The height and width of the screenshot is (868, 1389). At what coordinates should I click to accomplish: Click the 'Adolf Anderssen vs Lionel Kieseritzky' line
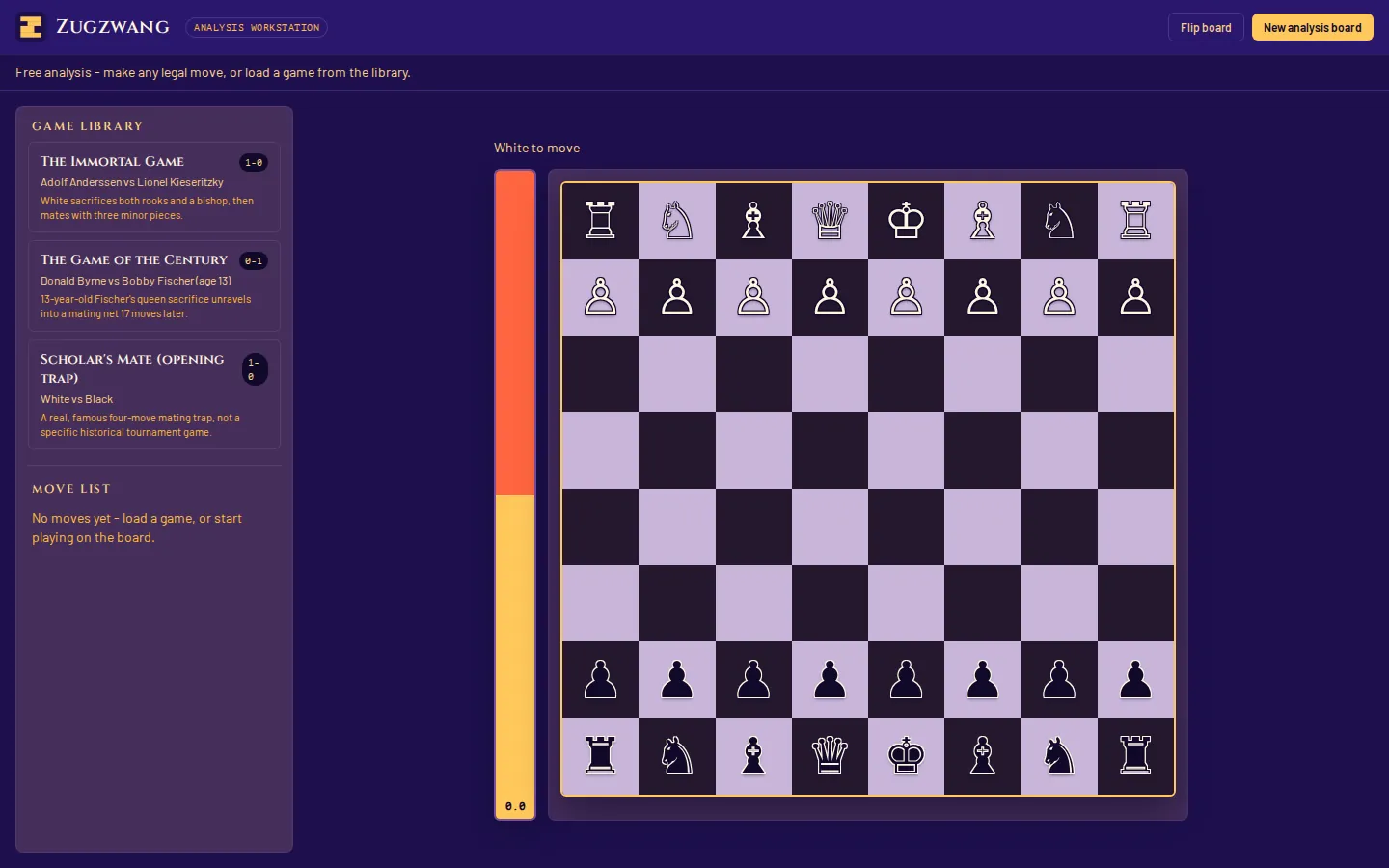tap(132, 182)
